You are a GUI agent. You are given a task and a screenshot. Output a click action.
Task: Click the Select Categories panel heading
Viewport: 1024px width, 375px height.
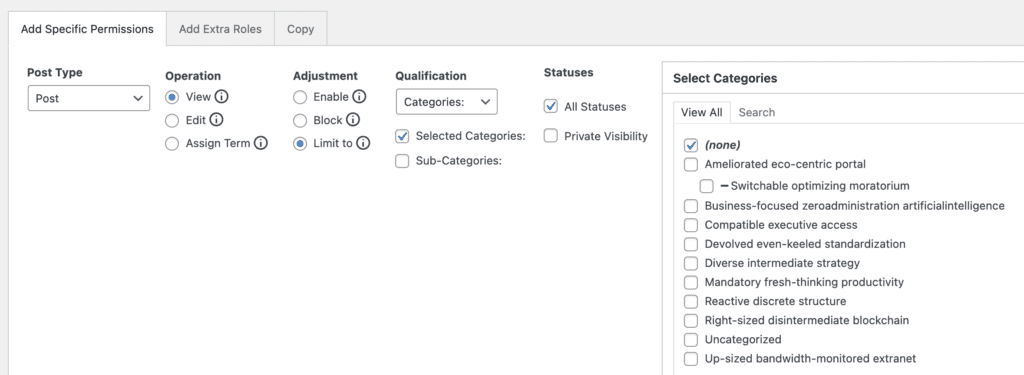[x=725, y=78]
